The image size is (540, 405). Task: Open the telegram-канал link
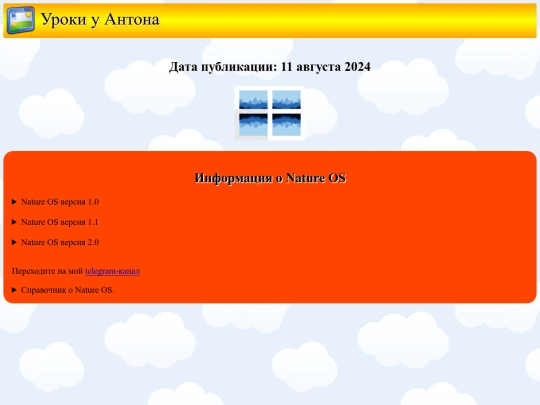point(112,271)
